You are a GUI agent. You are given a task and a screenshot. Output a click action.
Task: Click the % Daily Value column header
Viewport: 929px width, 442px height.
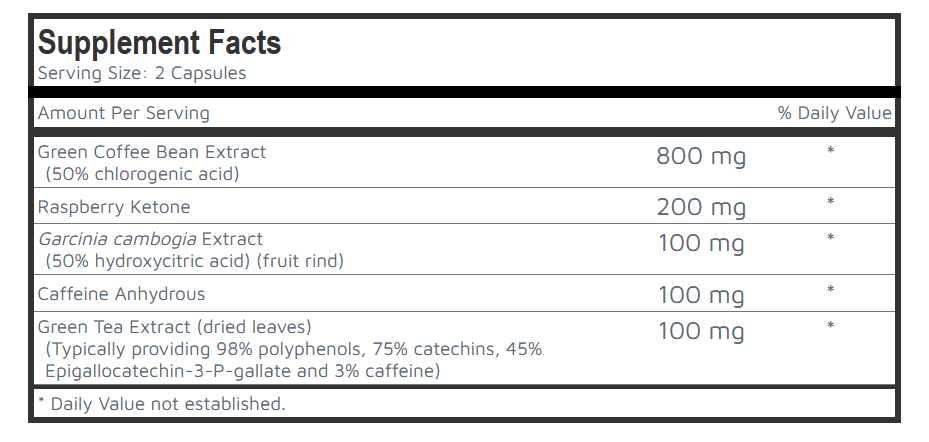click(834, 113)
